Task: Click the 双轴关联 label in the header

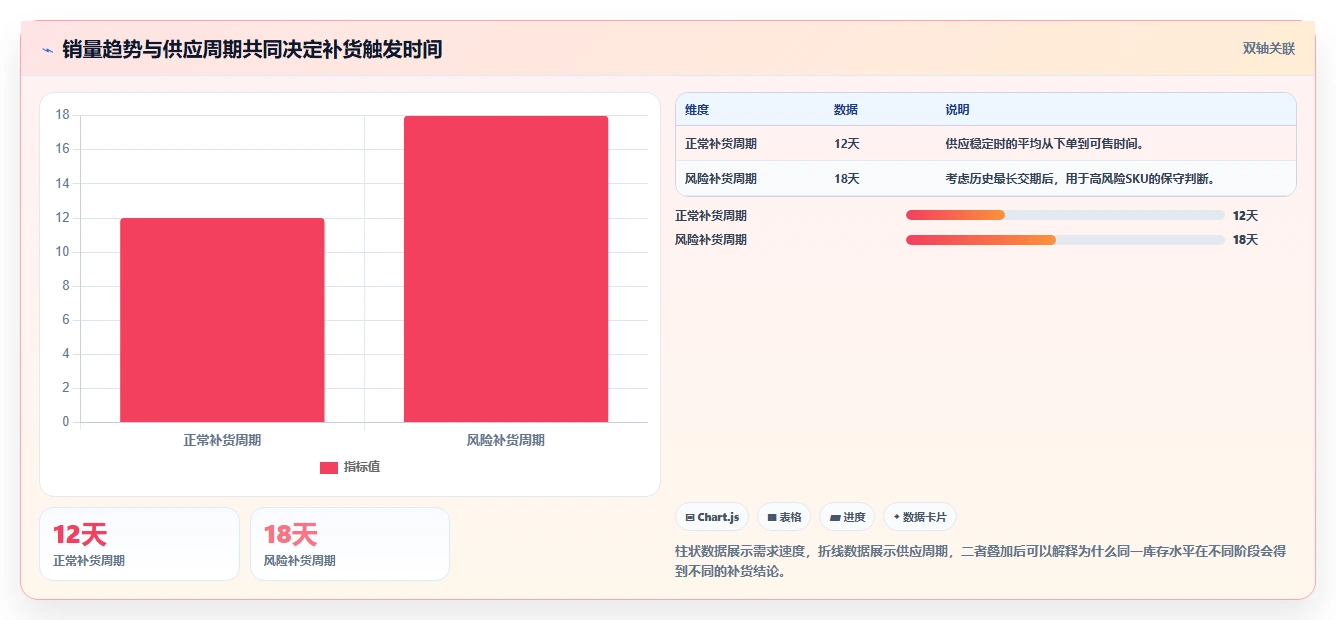Action: click(x=1268, y=49)
